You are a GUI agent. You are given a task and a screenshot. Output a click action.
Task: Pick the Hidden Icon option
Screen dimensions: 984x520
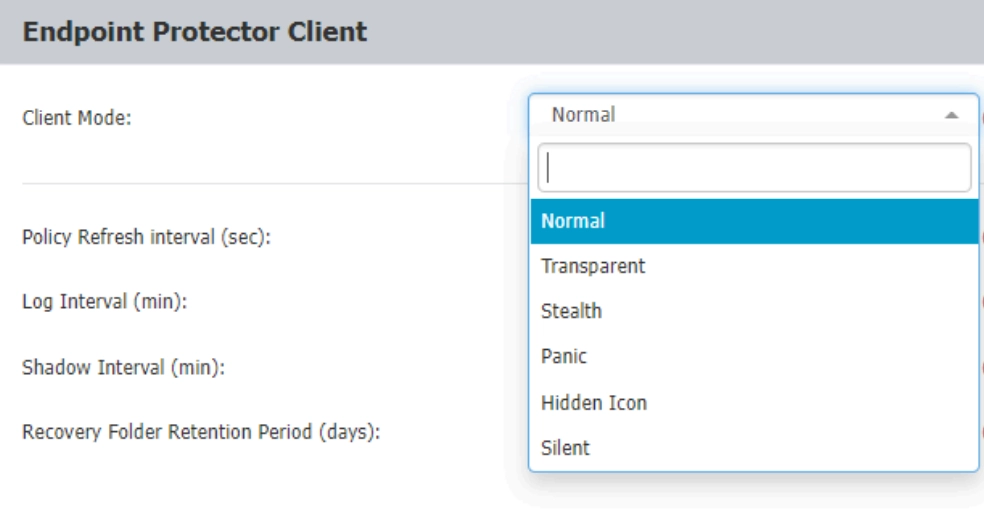(754, 403)
